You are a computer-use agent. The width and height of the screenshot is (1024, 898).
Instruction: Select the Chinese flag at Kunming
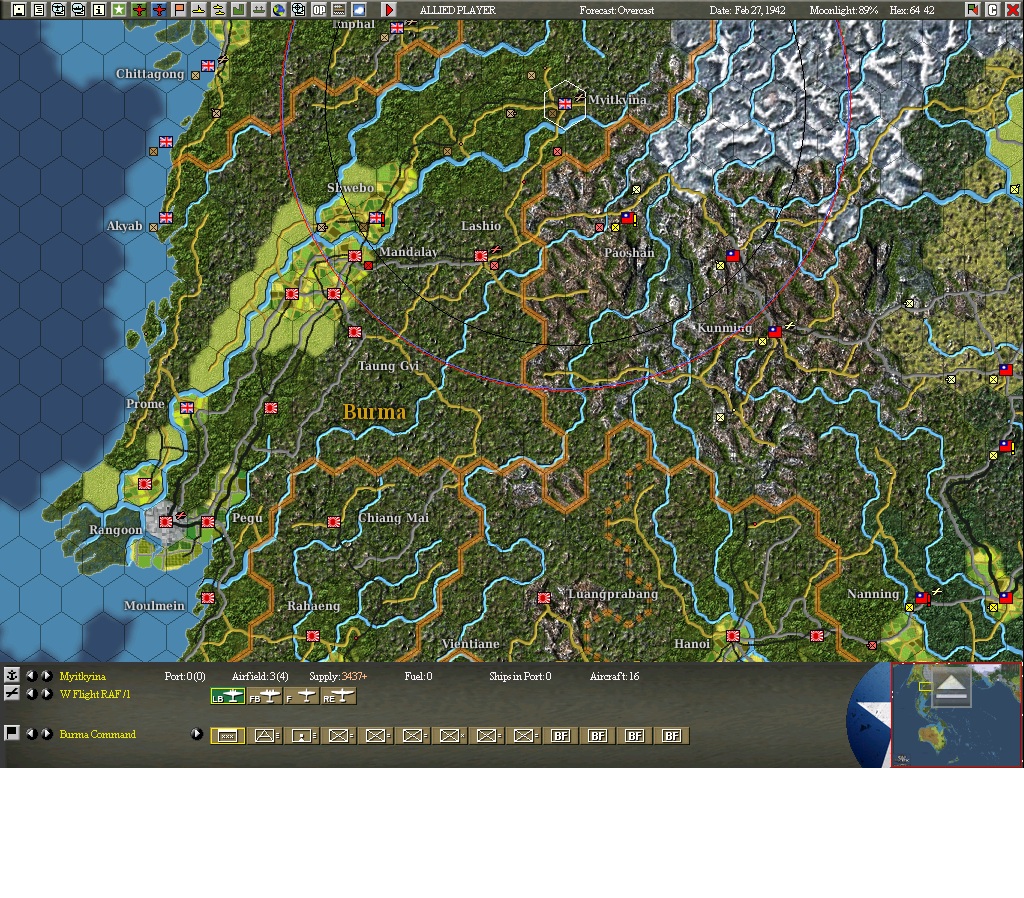775,332
